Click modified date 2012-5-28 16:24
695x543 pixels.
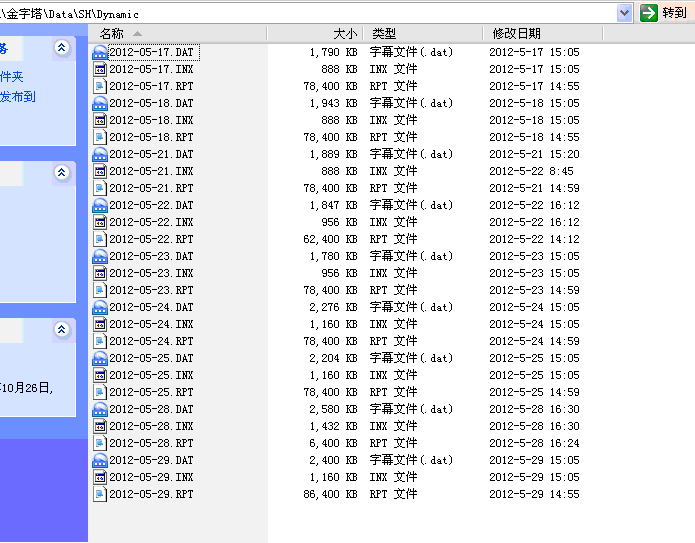(534, 443)
